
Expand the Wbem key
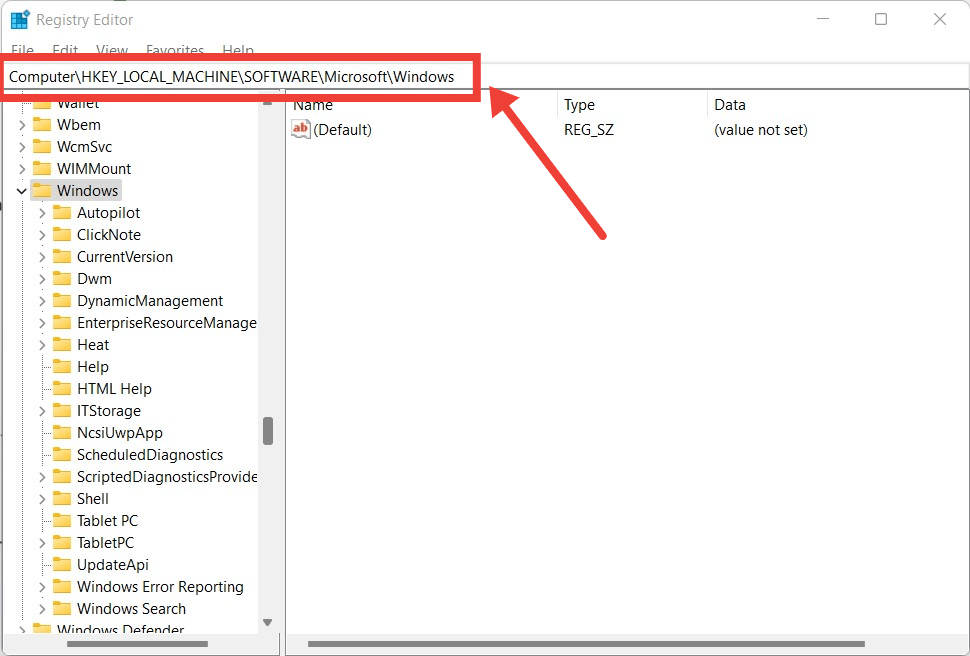22,125
